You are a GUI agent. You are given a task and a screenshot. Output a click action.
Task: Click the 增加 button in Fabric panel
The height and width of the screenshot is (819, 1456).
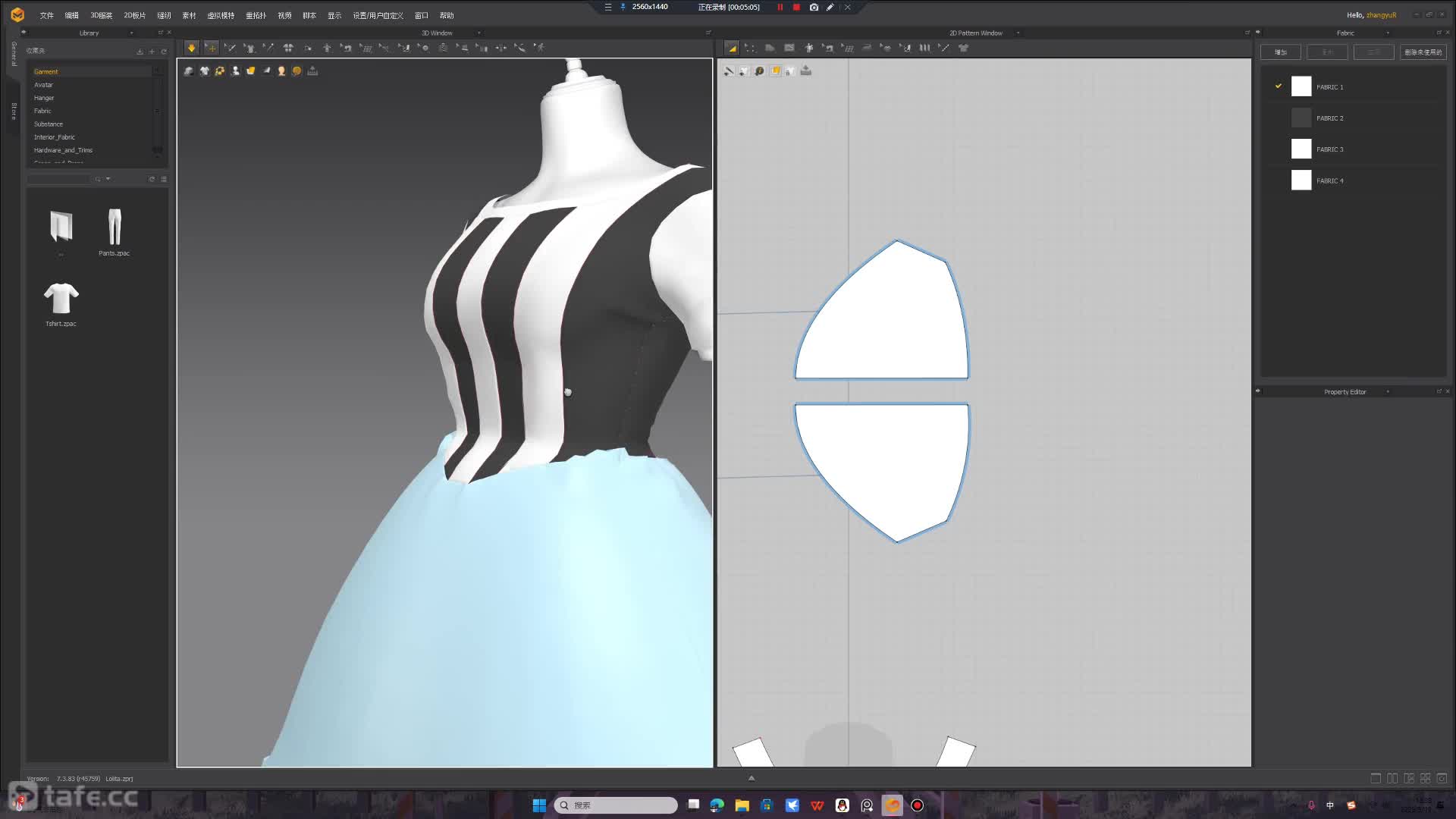pyautogui.click(x=1281, y=52)
